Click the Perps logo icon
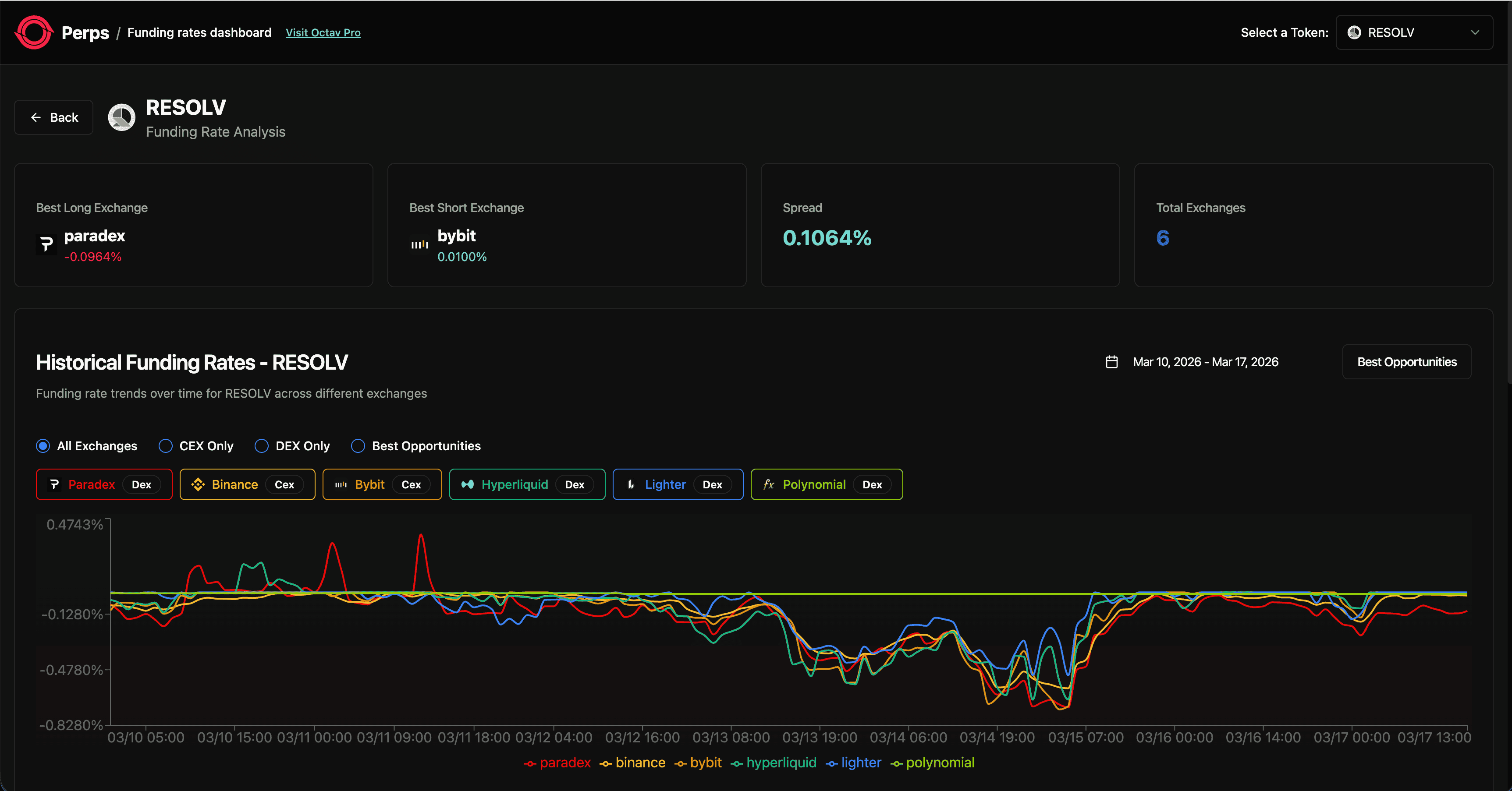The width and height of the screenshot is (1512, 791). [33, 32]
